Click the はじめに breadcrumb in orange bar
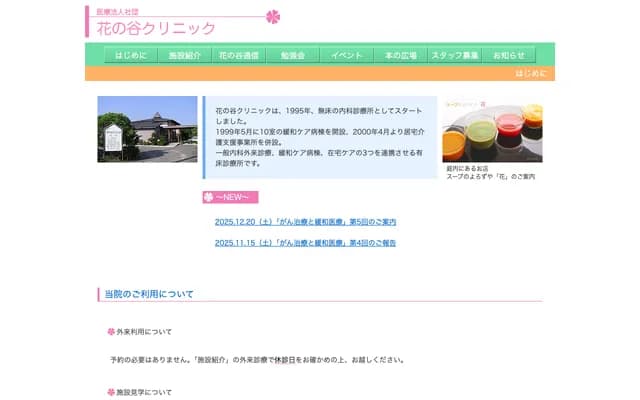640x400 pixels. 531,74
